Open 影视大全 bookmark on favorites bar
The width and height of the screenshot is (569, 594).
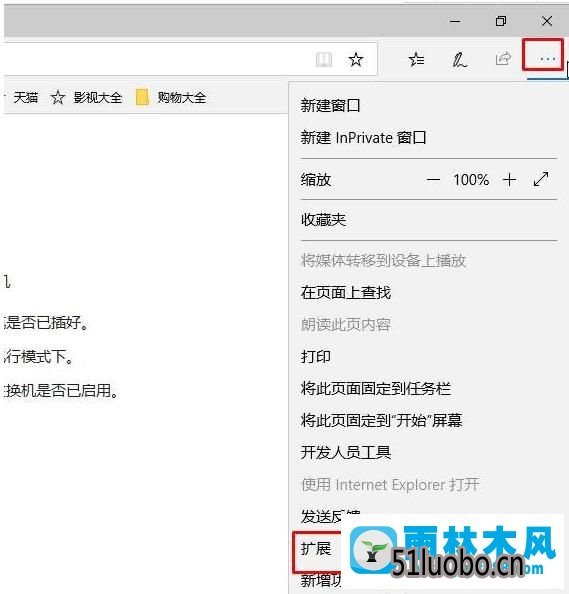click(86, 98)
